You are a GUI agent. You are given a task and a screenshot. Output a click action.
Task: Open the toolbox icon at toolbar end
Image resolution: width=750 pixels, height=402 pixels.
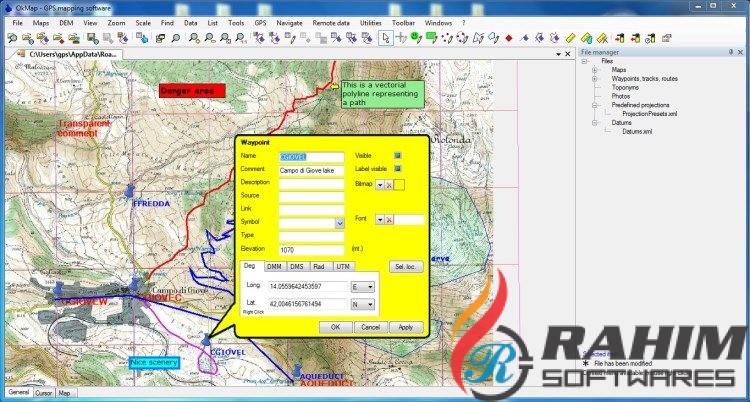coord(667,38)
